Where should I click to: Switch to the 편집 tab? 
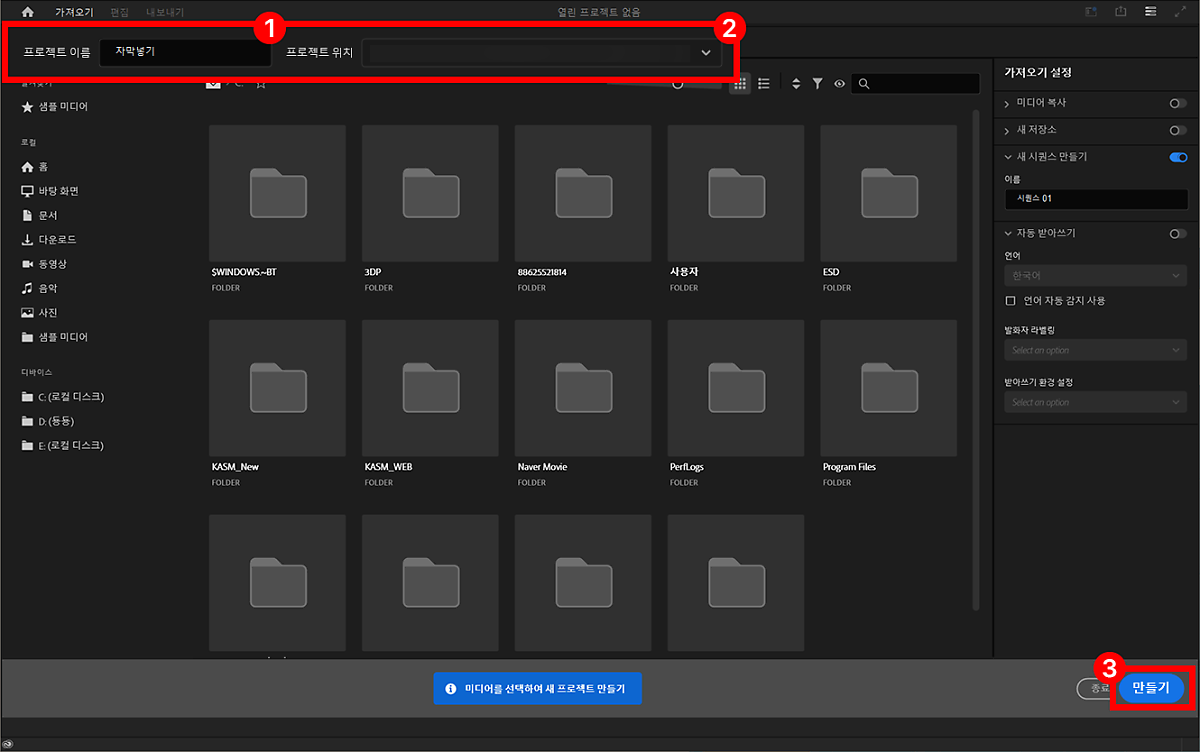[119, 12]
